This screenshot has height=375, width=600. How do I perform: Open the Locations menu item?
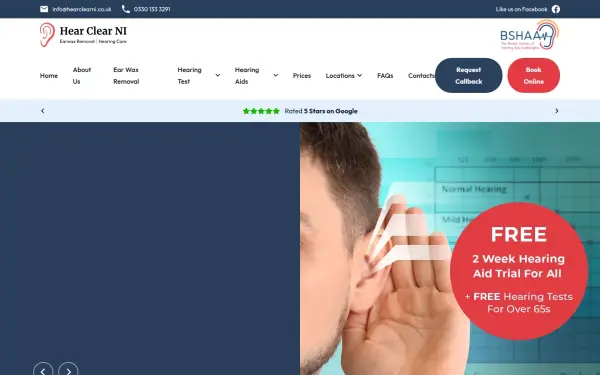tap(340, 76)
